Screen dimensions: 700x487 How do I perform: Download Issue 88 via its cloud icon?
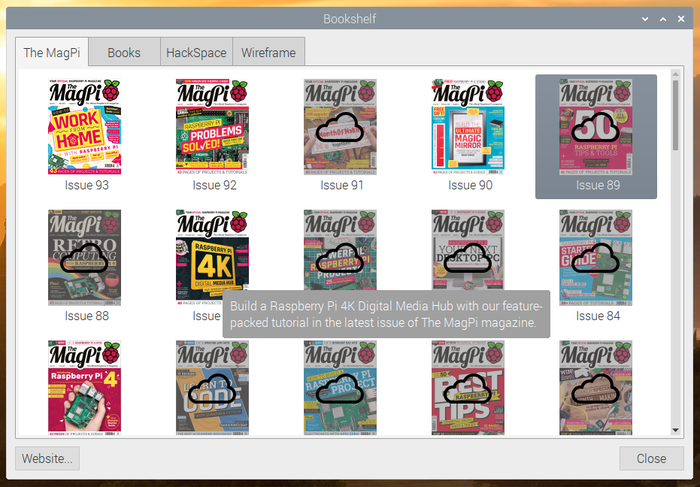[84, 258]
